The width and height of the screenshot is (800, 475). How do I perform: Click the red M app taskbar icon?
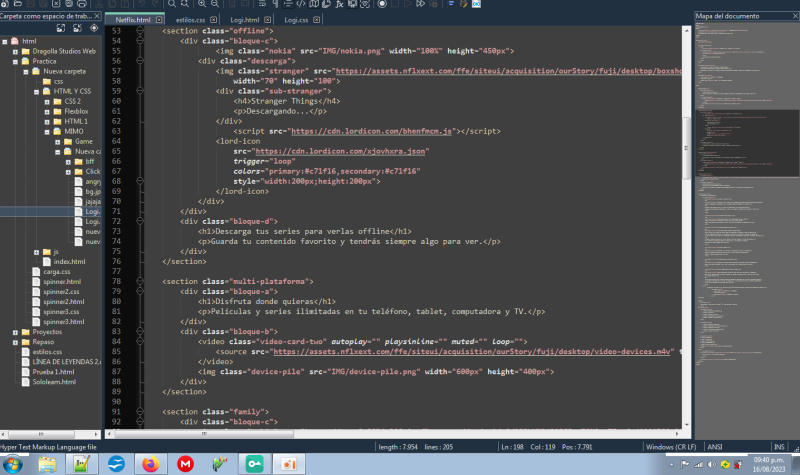pos(185,463)
